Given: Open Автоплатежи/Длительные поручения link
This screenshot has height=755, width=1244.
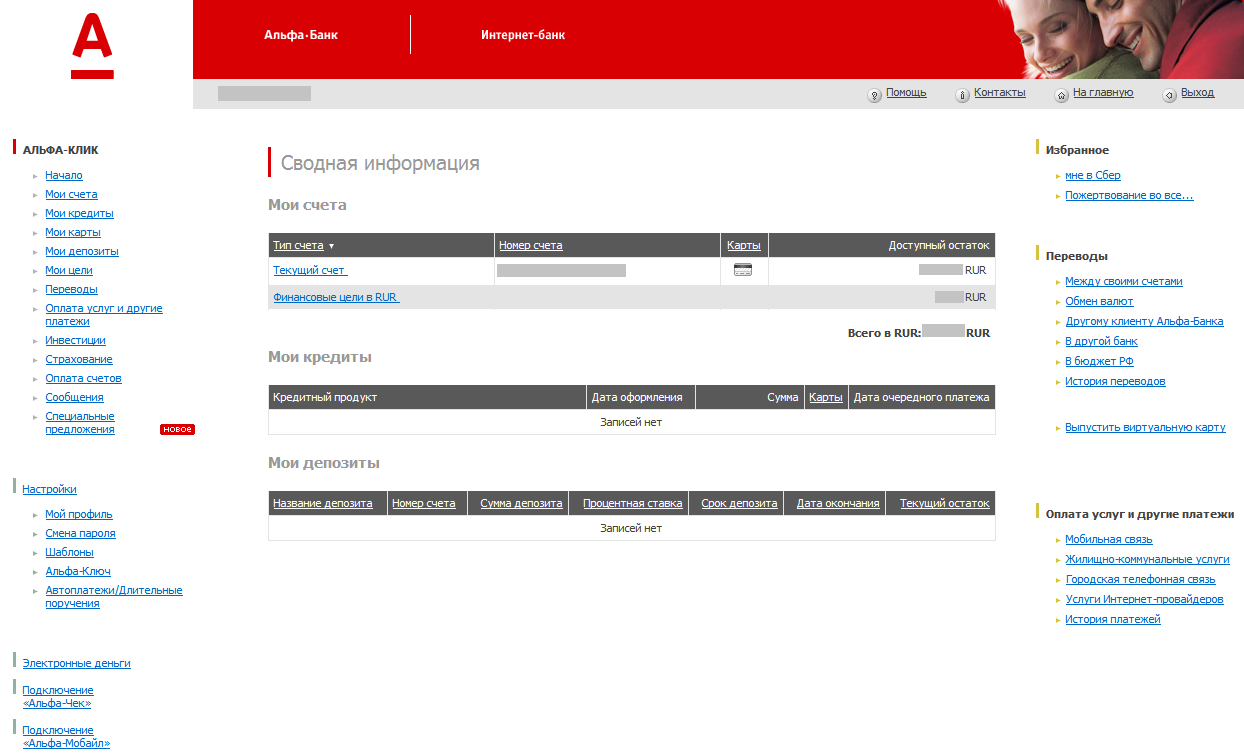Looking at the screenshot, I should [114, 597].
